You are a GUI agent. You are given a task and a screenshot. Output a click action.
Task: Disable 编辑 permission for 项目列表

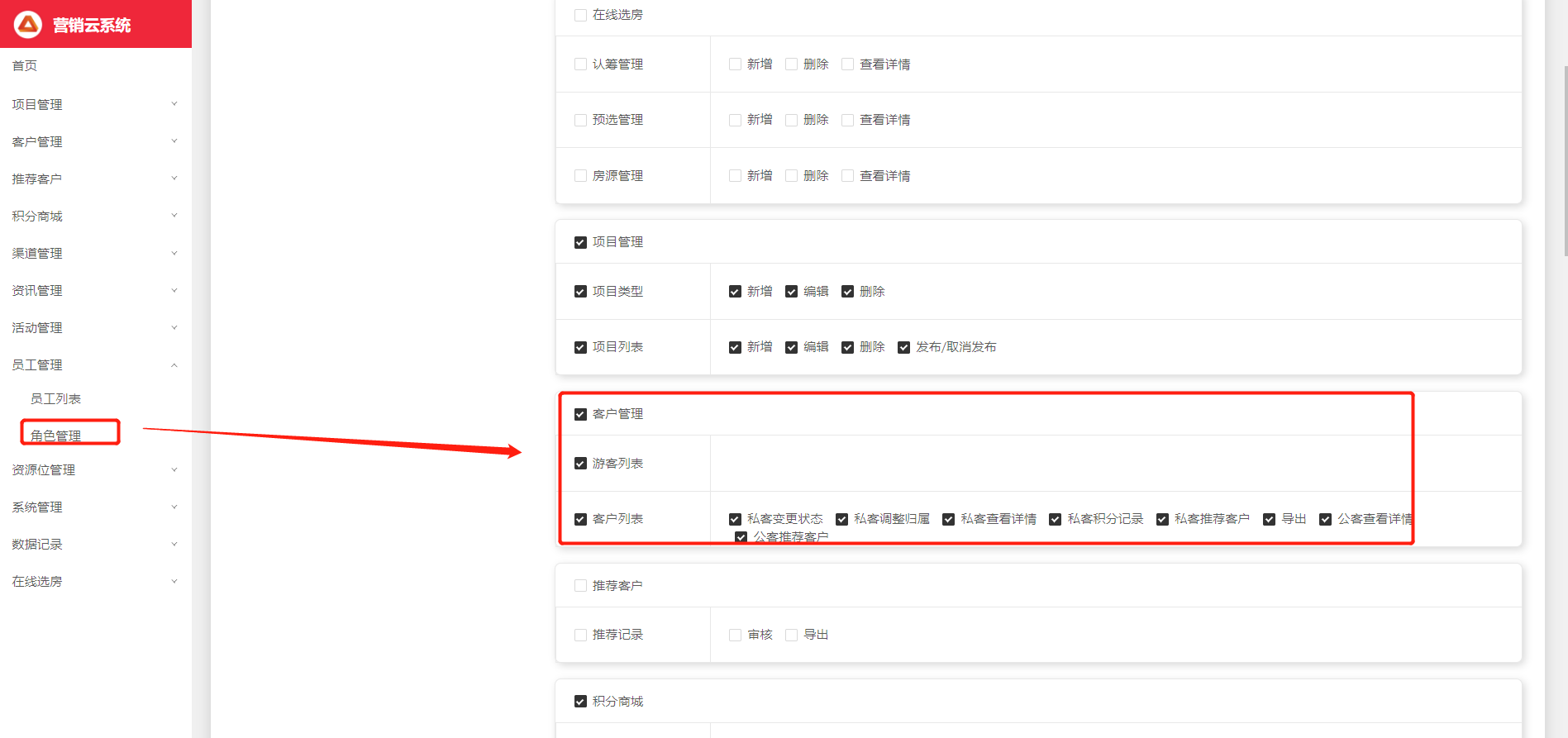point(791,347)
